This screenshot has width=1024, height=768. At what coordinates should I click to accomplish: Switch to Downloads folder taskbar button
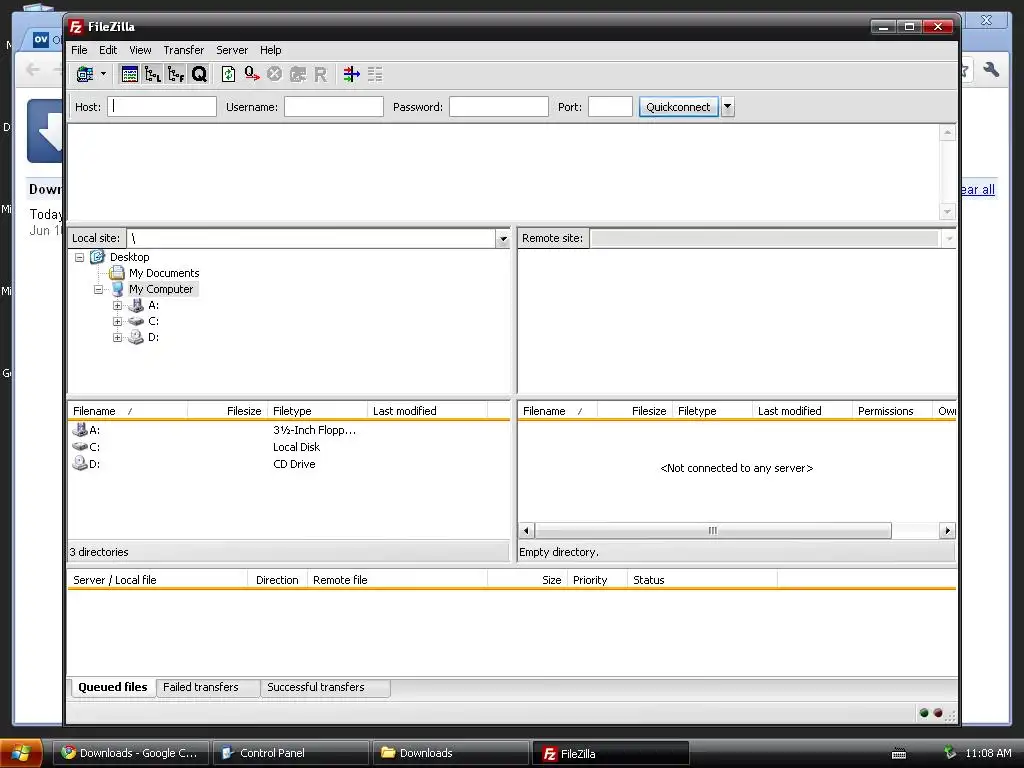tap(451, 753)
